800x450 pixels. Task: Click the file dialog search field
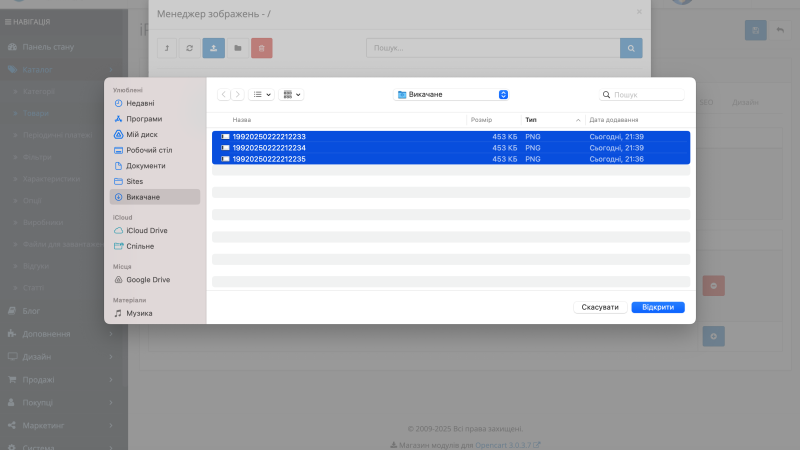click(641, 94)
